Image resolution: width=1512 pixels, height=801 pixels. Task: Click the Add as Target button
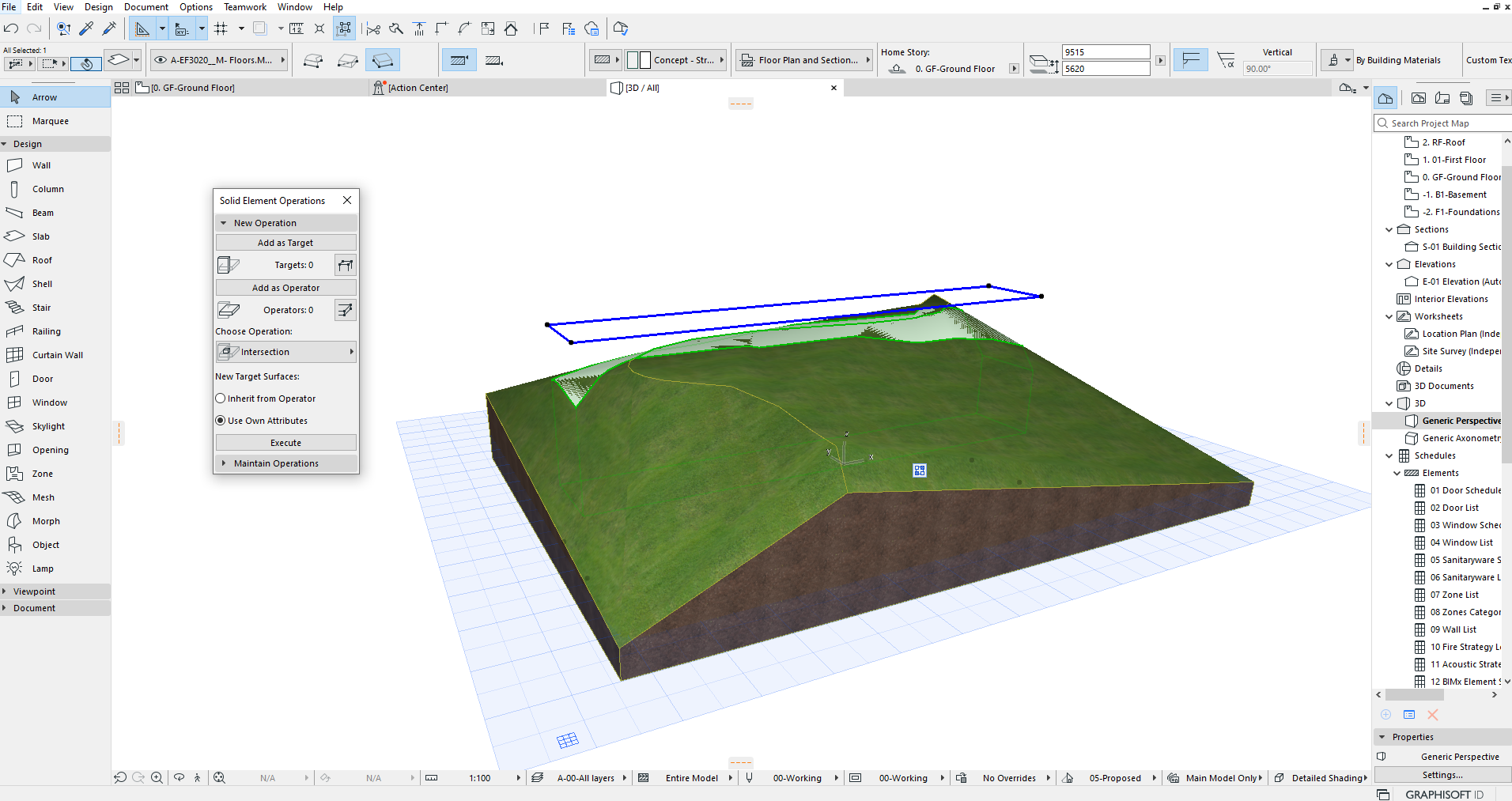tap(285, 243)
